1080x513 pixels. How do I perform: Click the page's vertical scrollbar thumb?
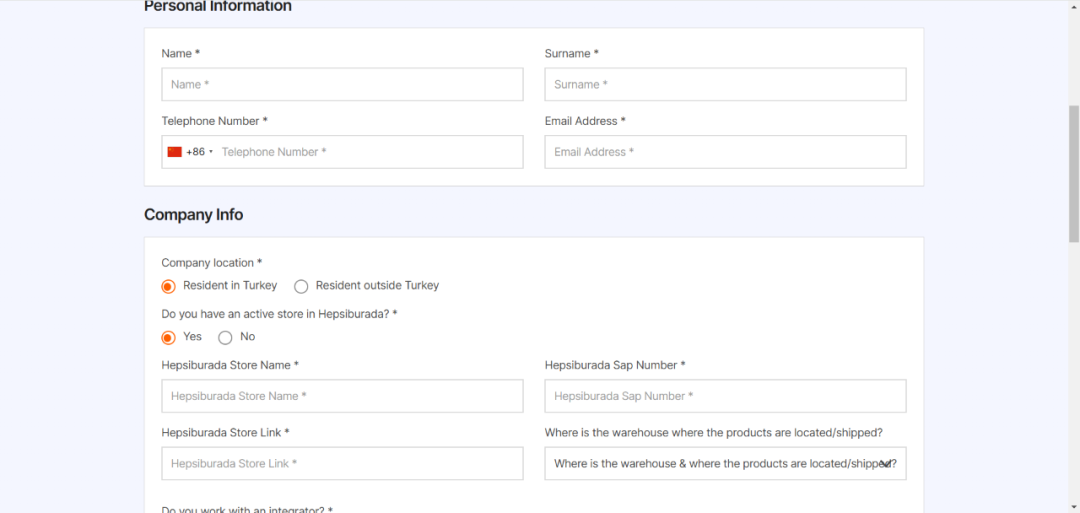pos(1074,170)
